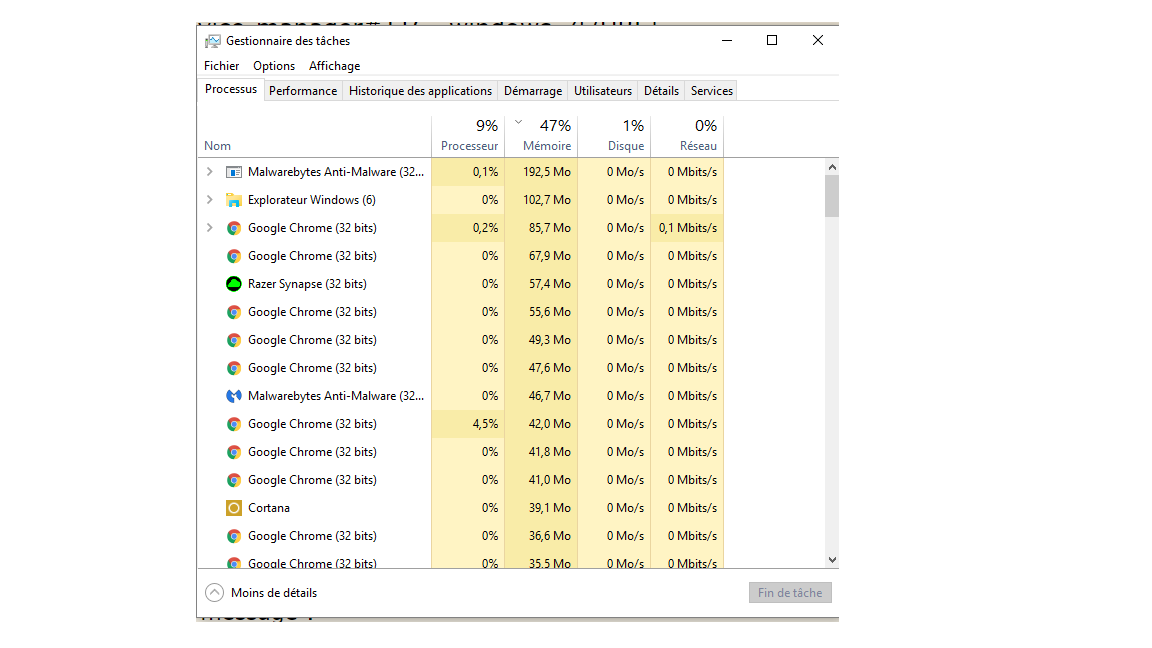This screenshot has height=648, width=1152.
Task: Sort by the Mémoire column header
Action: [x=541, y=137]
